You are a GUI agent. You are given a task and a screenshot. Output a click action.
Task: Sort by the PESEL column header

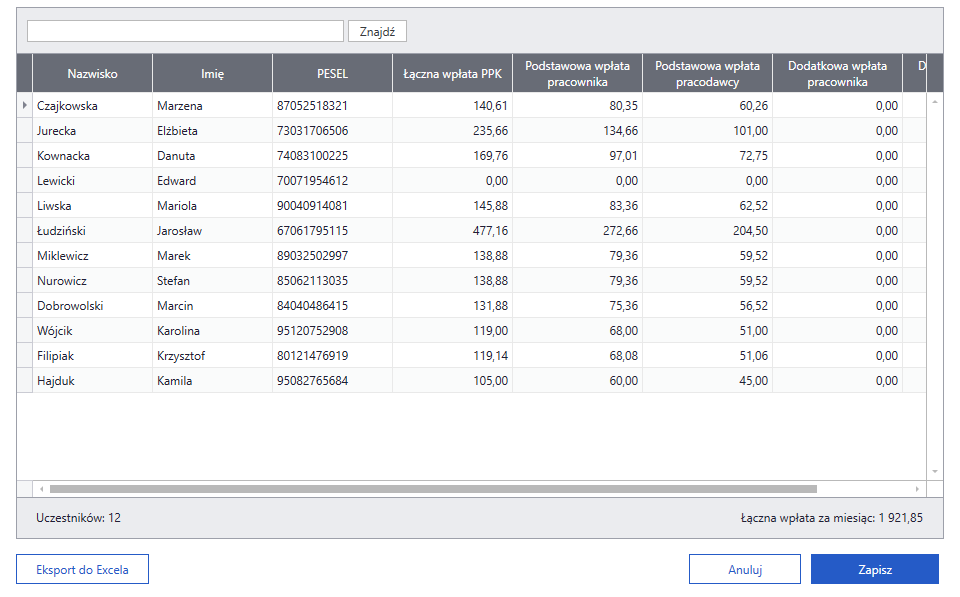click(332, 73)
